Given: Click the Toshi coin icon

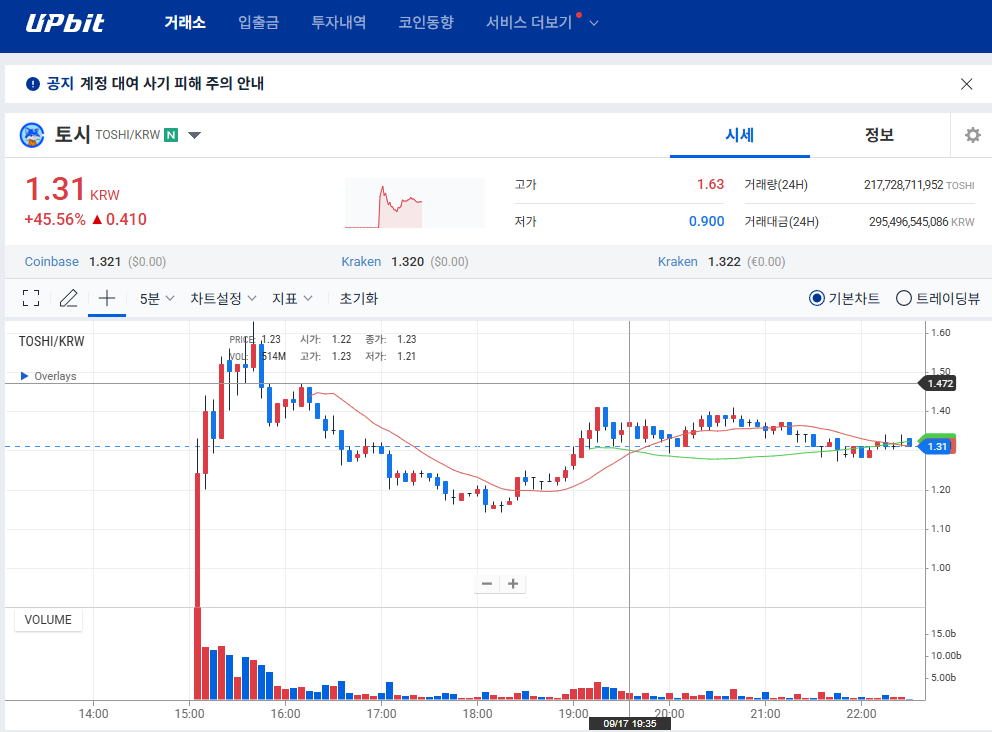Looking at the screenshot, I should (x=33, y=135).
